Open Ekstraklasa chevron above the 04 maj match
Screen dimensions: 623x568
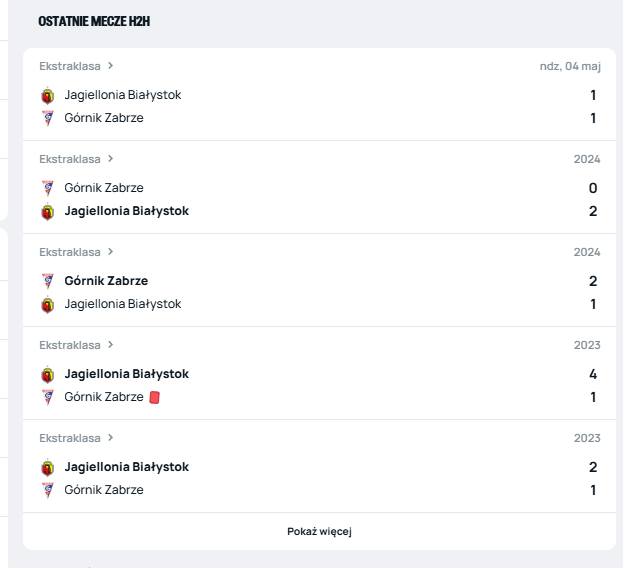tap(111, 66)
